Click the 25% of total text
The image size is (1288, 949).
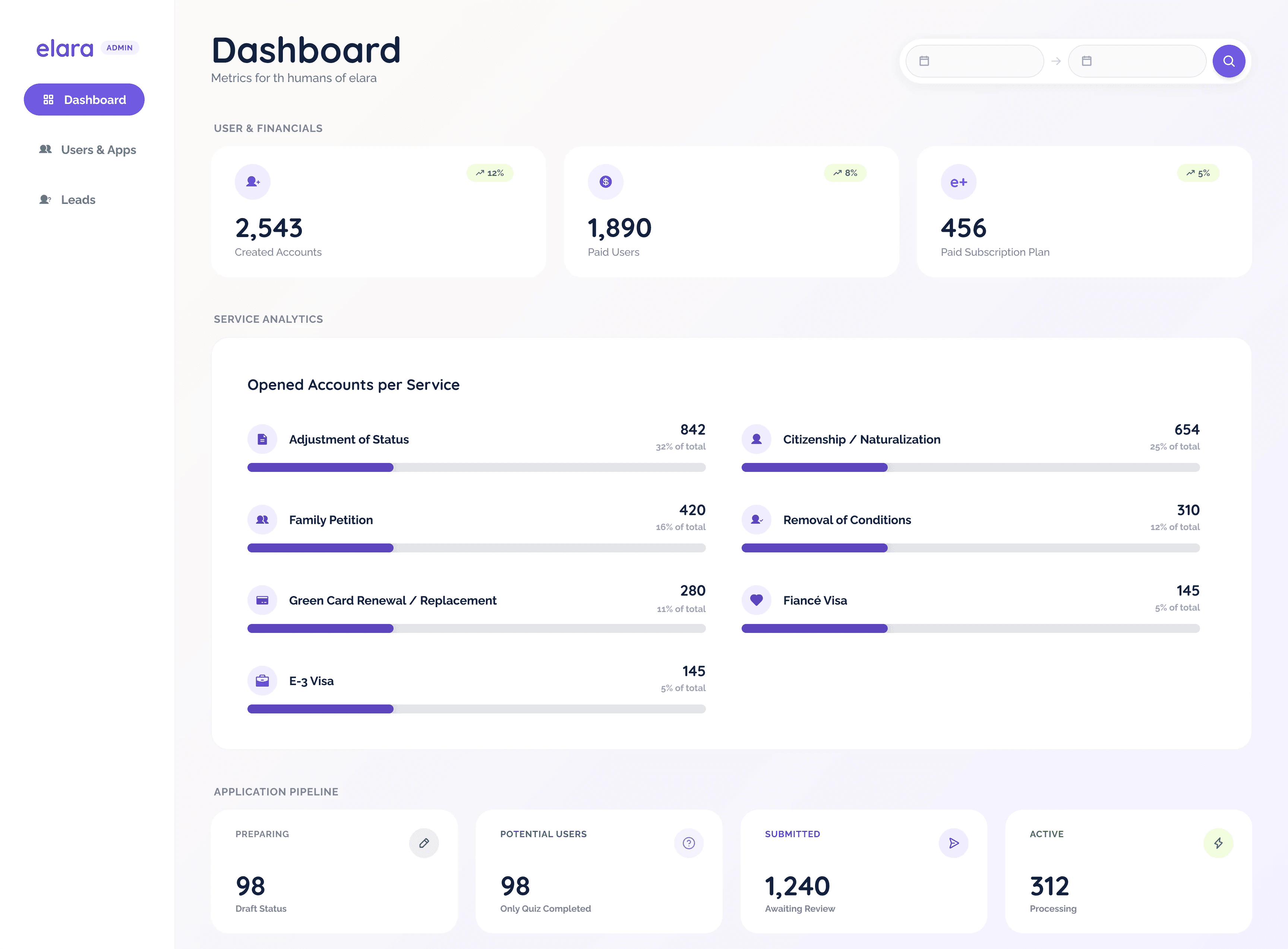1174,446
